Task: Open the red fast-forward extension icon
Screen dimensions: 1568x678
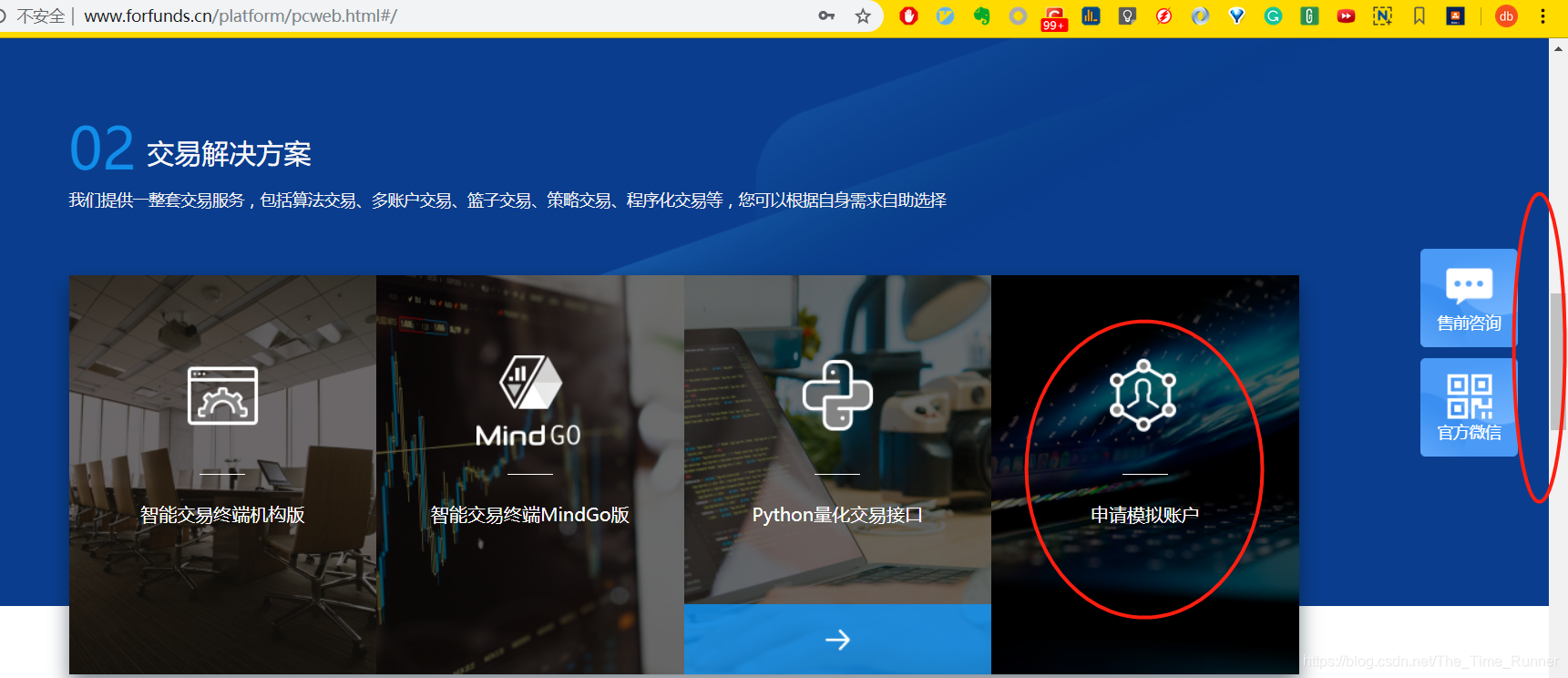Action: click(1346, 15)
